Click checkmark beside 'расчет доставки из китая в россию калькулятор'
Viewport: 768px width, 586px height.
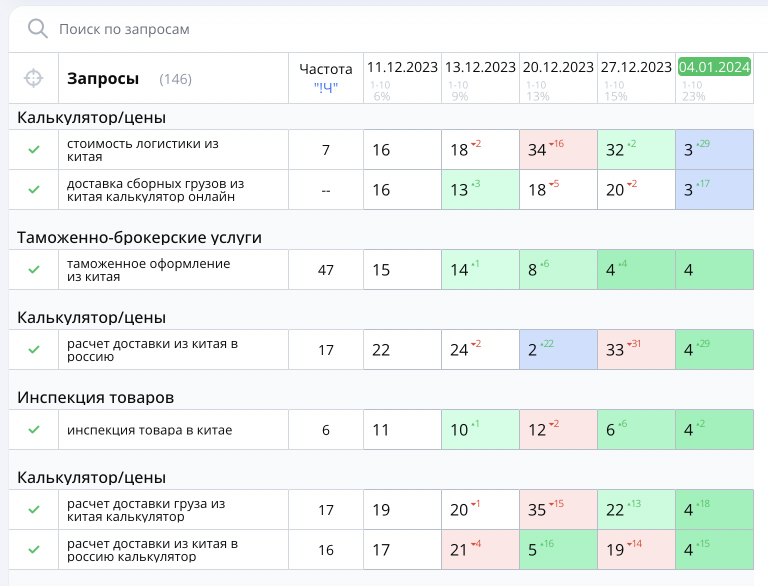tap(34, 550)
